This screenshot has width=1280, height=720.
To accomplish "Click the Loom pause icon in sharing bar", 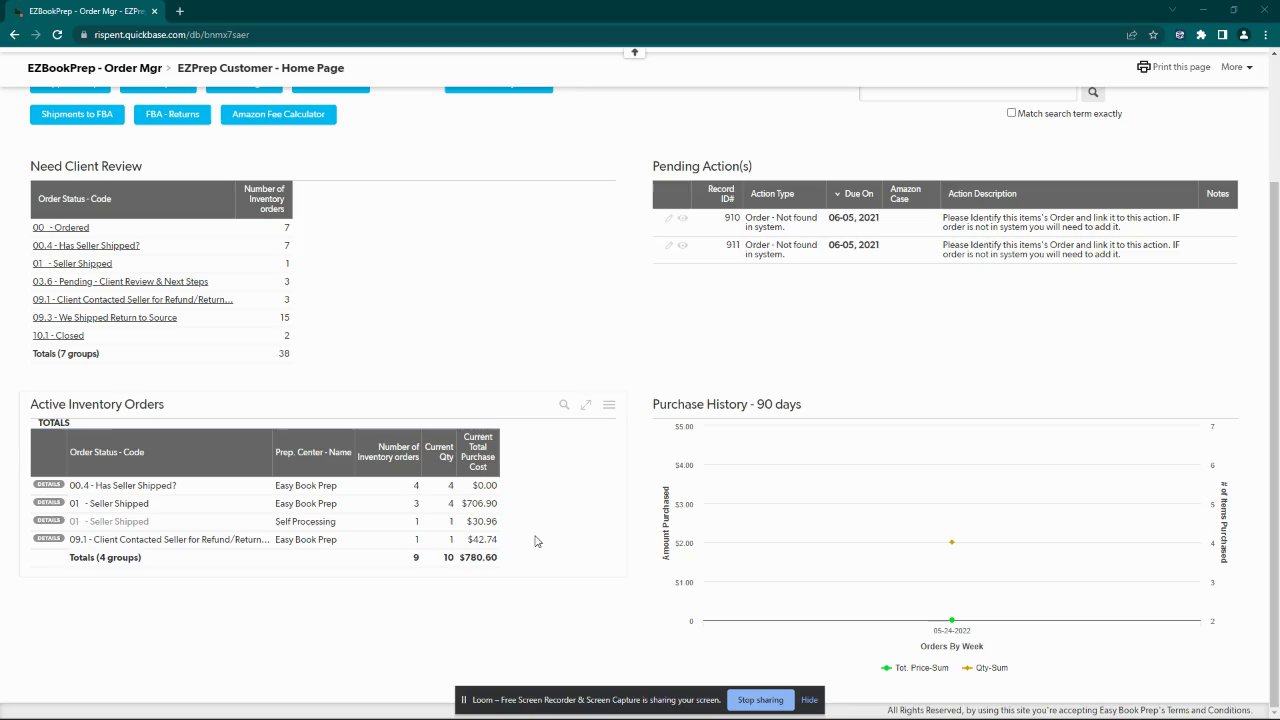I will point(464,700).
